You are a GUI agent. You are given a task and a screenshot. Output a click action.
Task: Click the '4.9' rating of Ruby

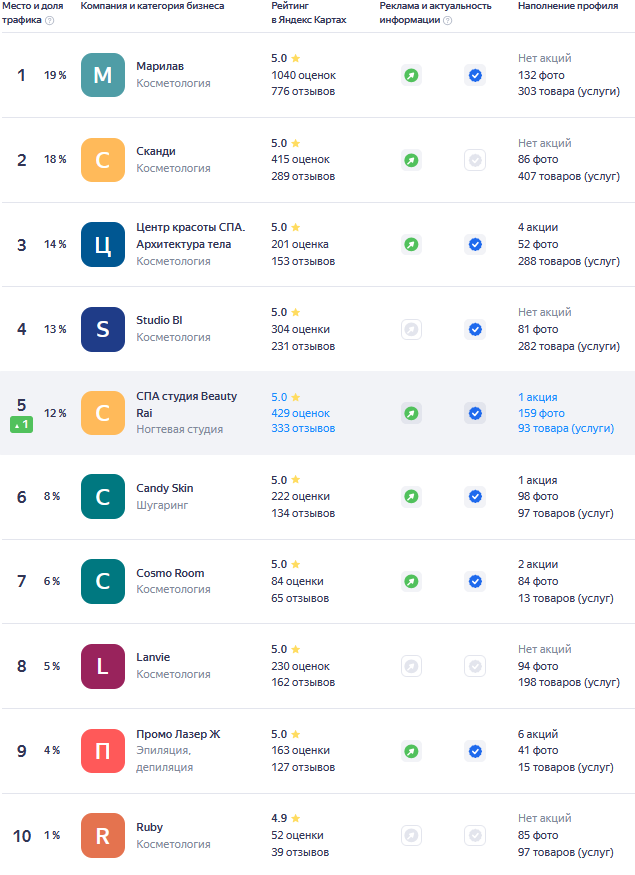tap(279, 819)
